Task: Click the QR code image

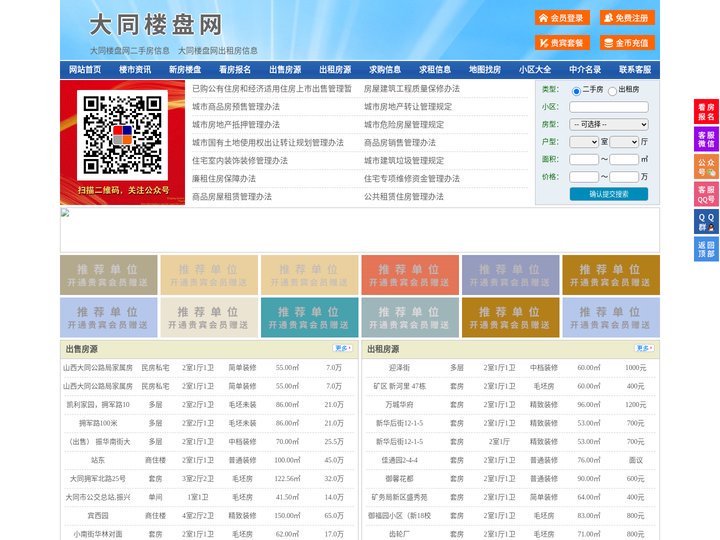Action: point(122,135)
